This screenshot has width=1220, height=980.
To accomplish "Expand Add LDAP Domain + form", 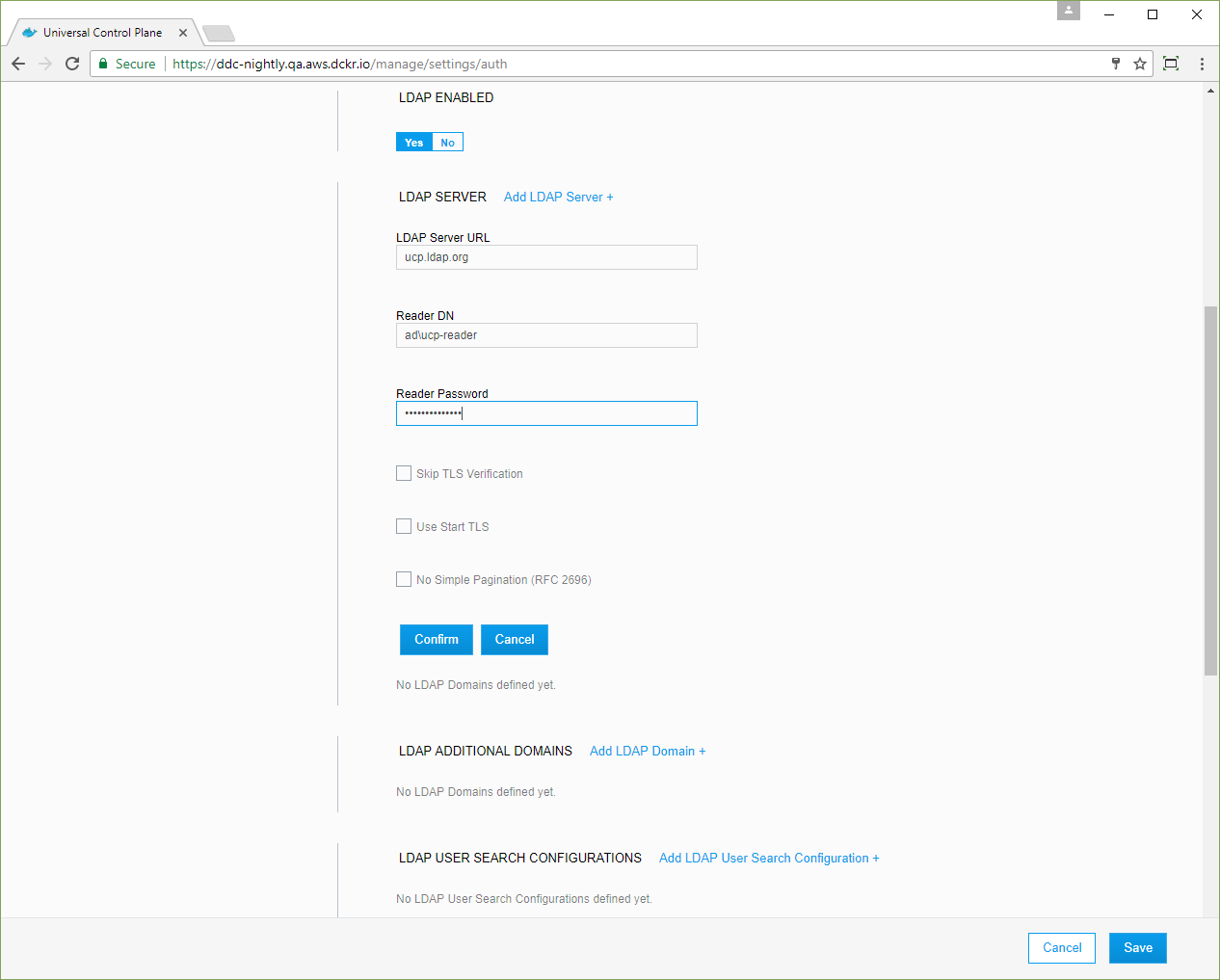I will tap(648, 751).
